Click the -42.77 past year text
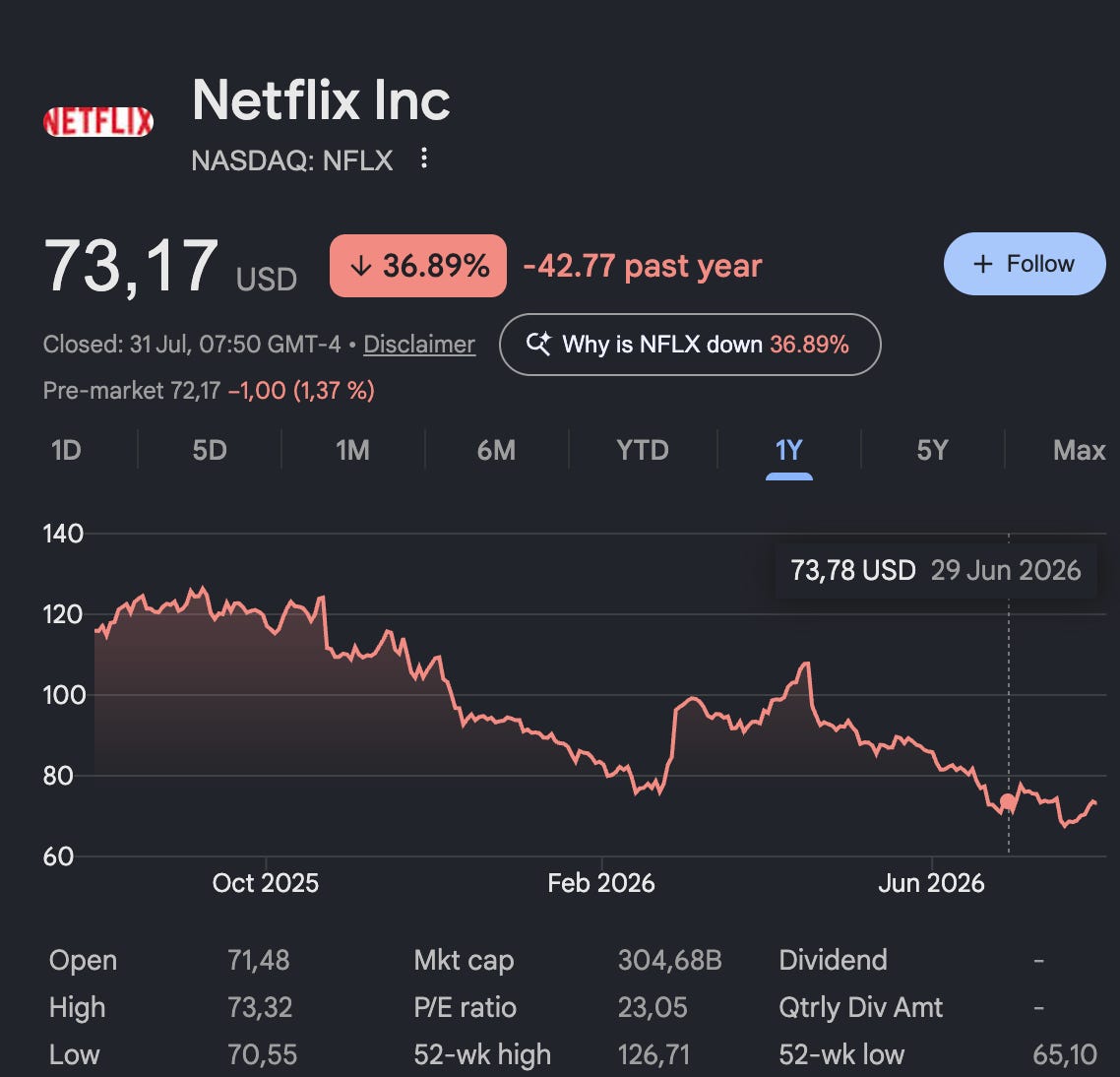Image resolution: width=1120 pixels, height=1077 pixels. (x=642, y=266)
